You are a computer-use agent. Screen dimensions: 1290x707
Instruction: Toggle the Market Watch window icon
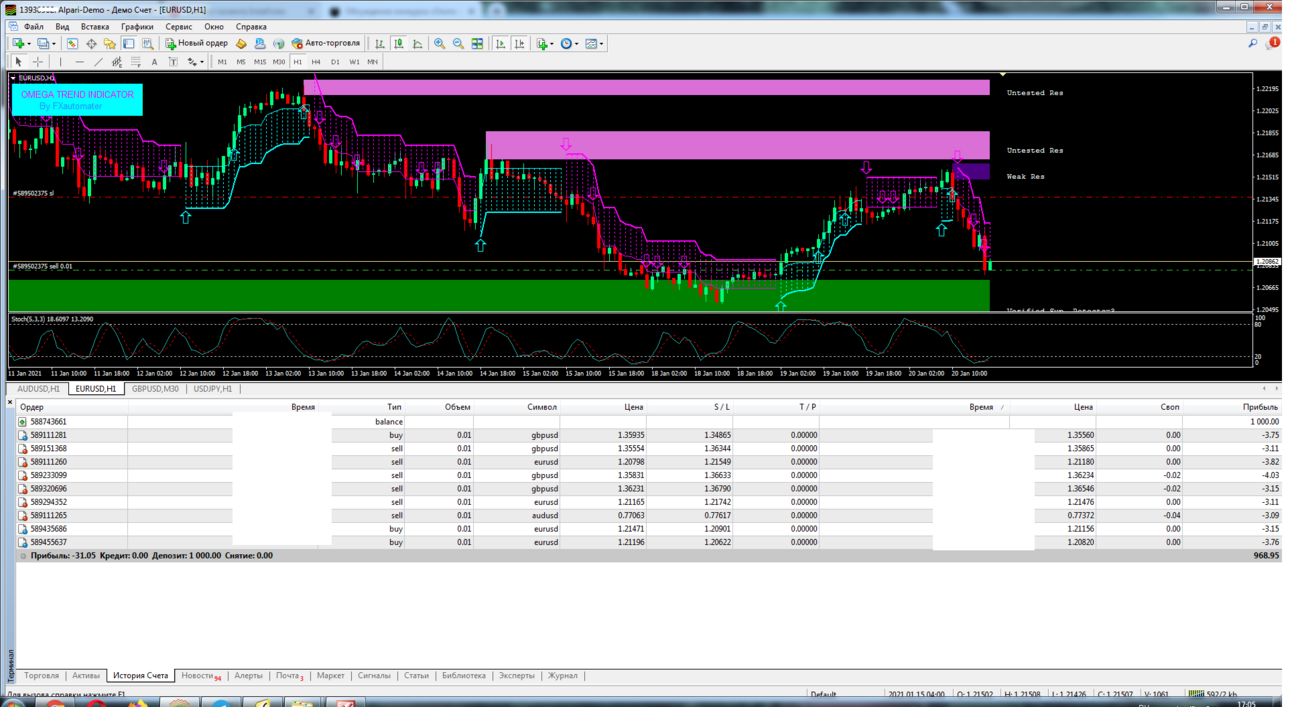point(72,44)
